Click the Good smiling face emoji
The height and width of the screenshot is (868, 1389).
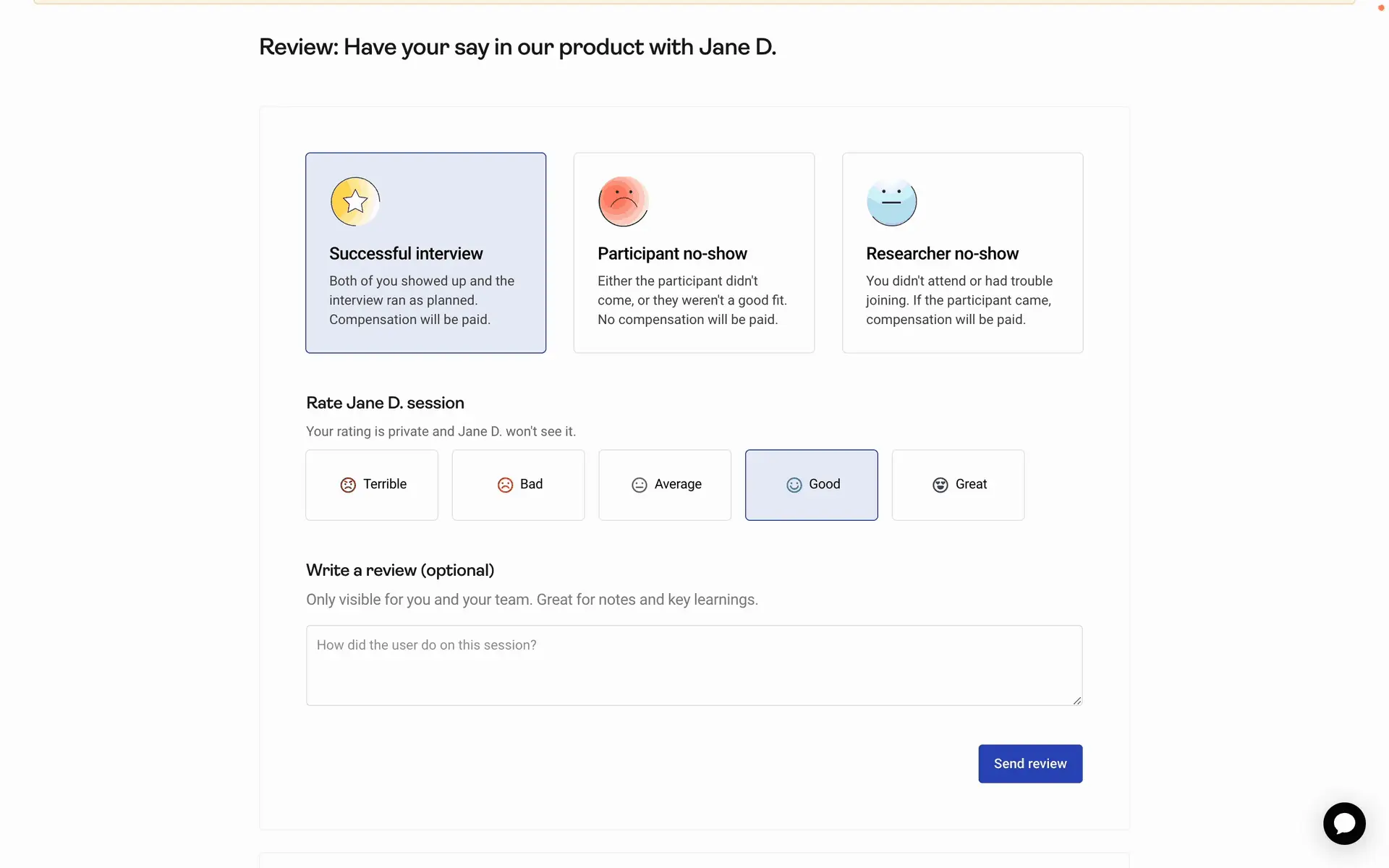(x=794, y=485)
